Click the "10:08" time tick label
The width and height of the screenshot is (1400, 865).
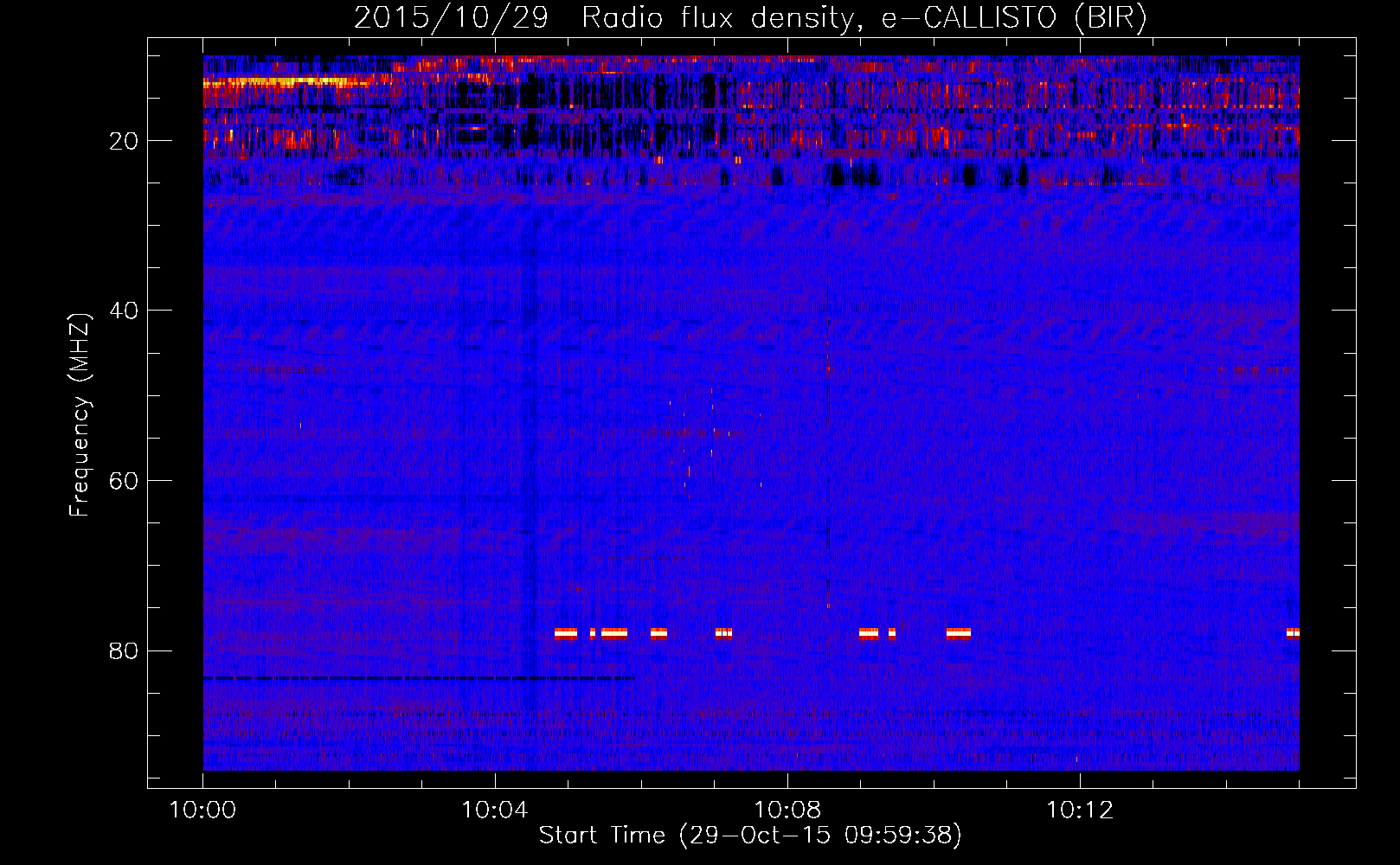click(787, 811)
